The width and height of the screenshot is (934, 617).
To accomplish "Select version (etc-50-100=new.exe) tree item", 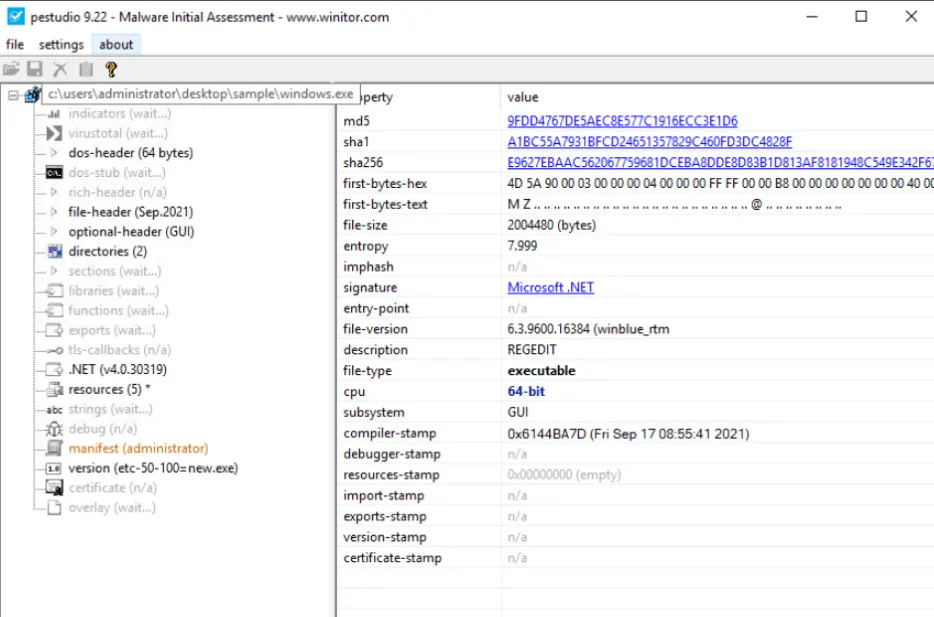I will click(153, 468).
